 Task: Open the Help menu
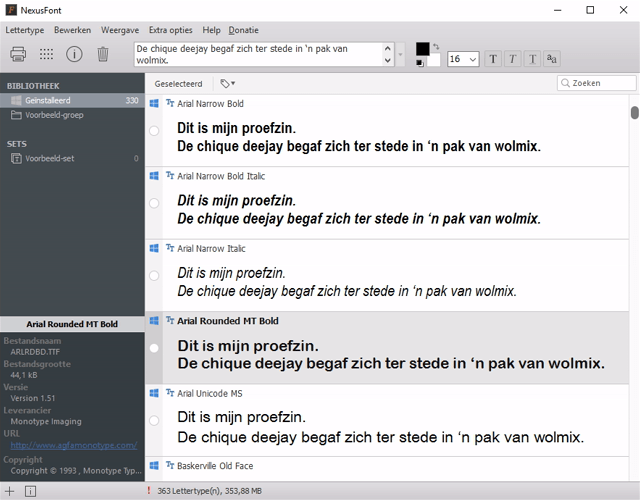(x=211, y=30)
